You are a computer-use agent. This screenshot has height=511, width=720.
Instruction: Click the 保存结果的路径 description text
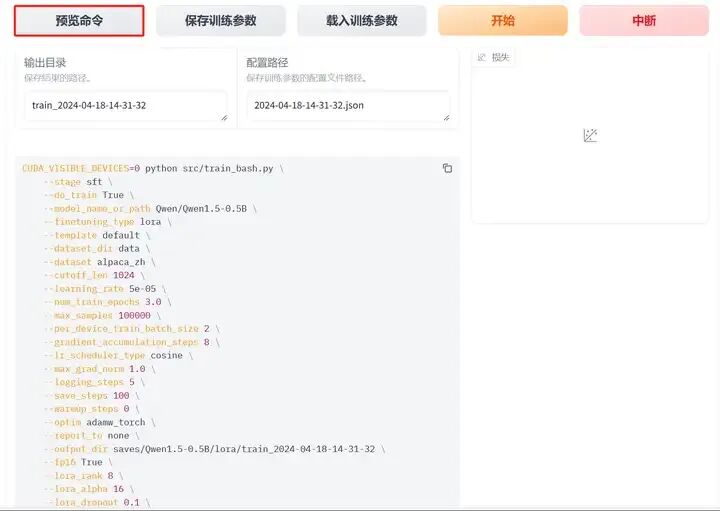click(x=58, y=78)
